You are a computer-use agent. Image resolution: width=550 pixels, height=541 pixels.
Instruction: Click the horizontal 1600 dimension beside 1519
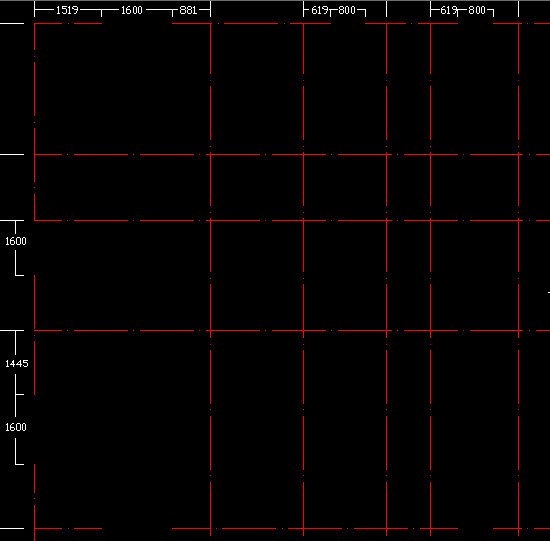132,10
